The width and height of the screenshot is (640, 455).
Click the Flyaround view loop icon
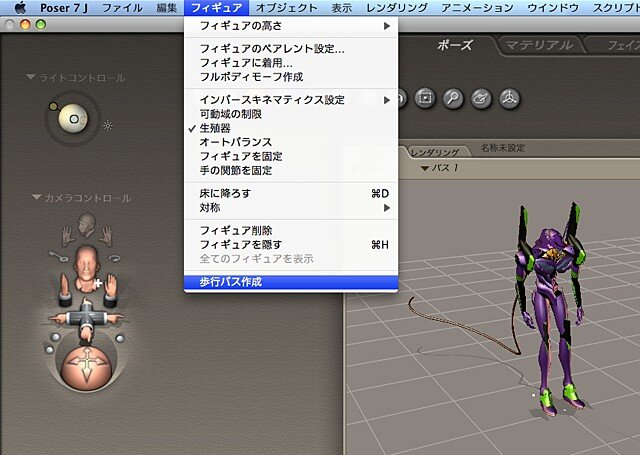[115, 258]
